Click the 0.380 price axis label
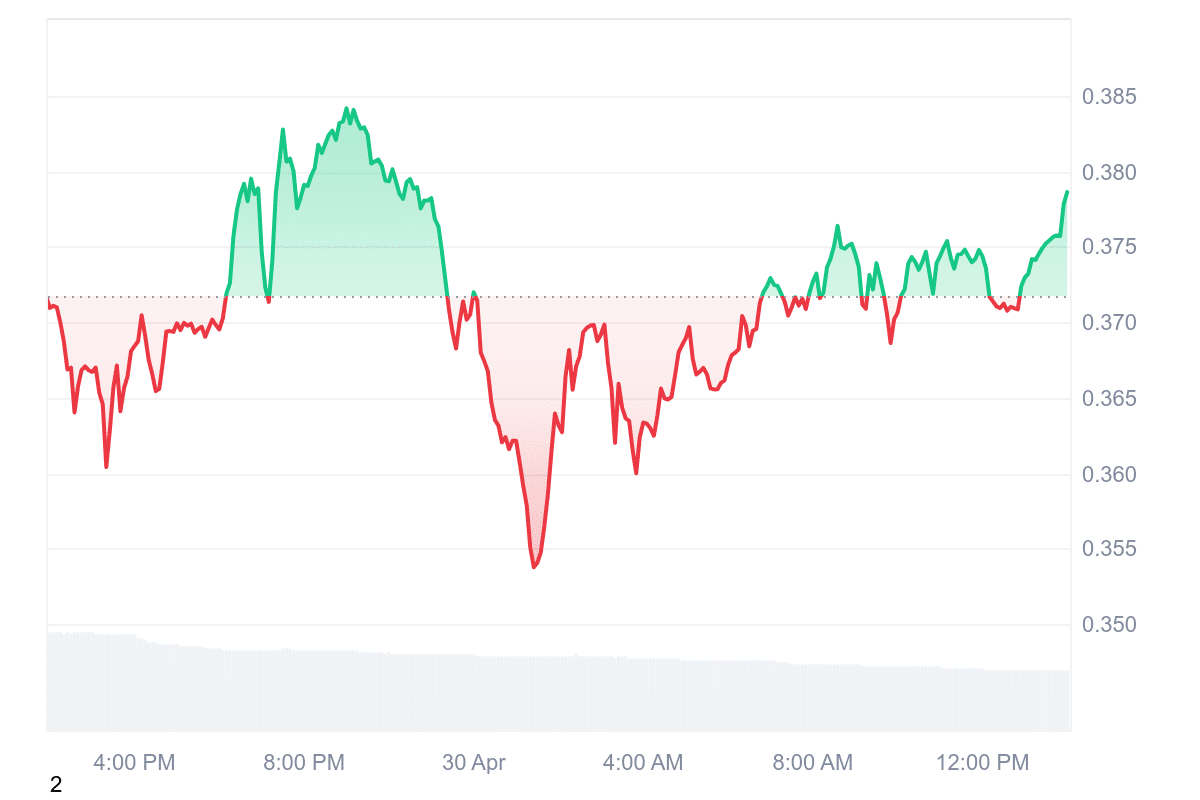1200x800 pixels. (x=1109, y=173)
